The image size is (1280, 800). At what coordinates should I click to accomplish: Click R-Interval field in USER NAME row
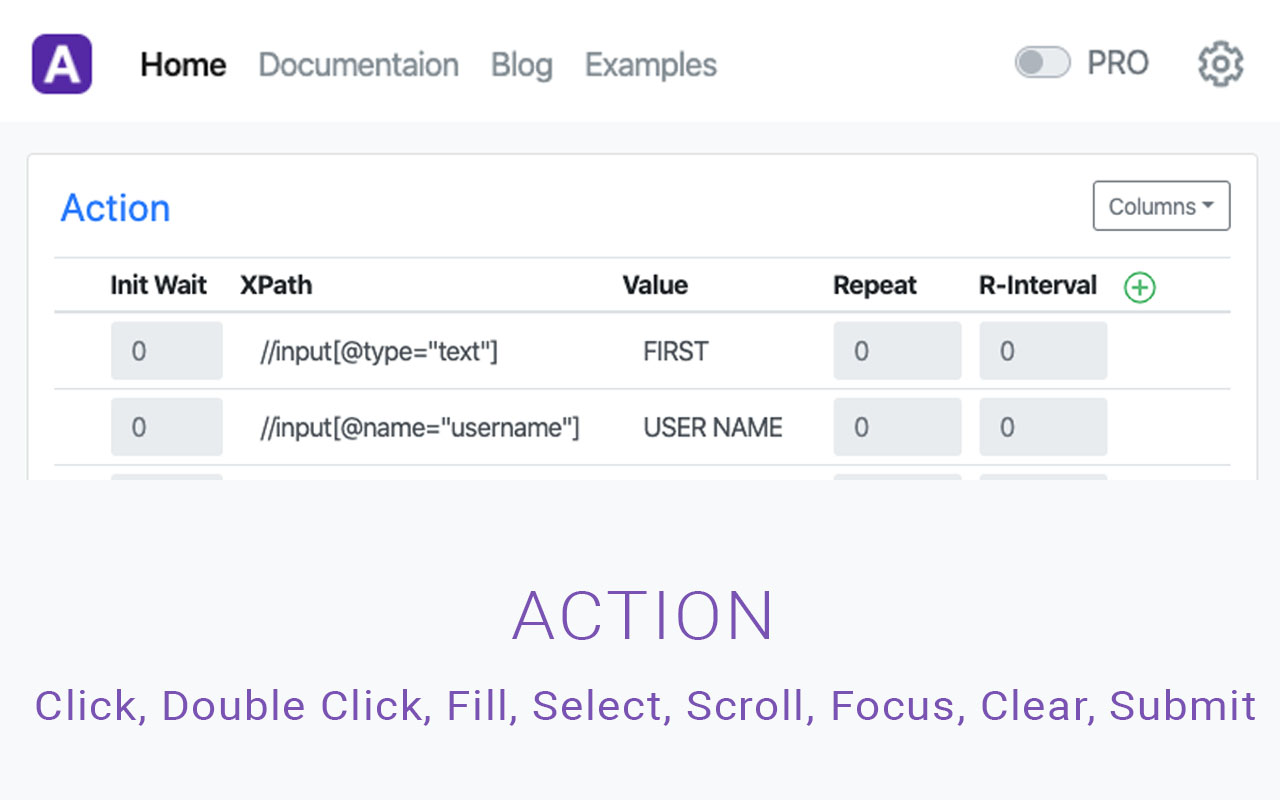pyautogui.click(x=1042, y=427)
